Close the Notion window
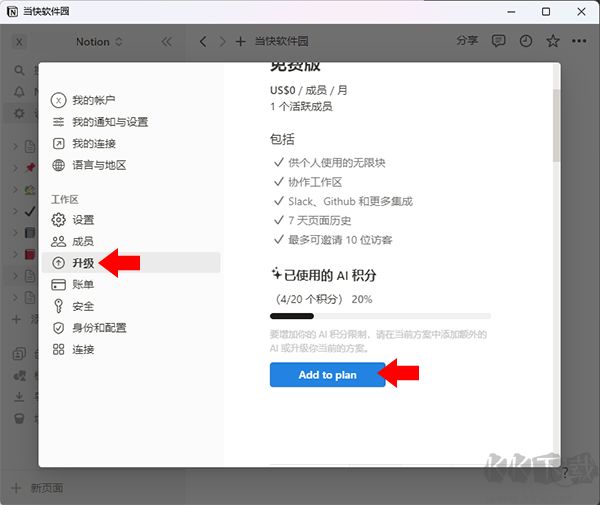Image resolution: width=600 pixels, height=505 pixels. [581, 11]
